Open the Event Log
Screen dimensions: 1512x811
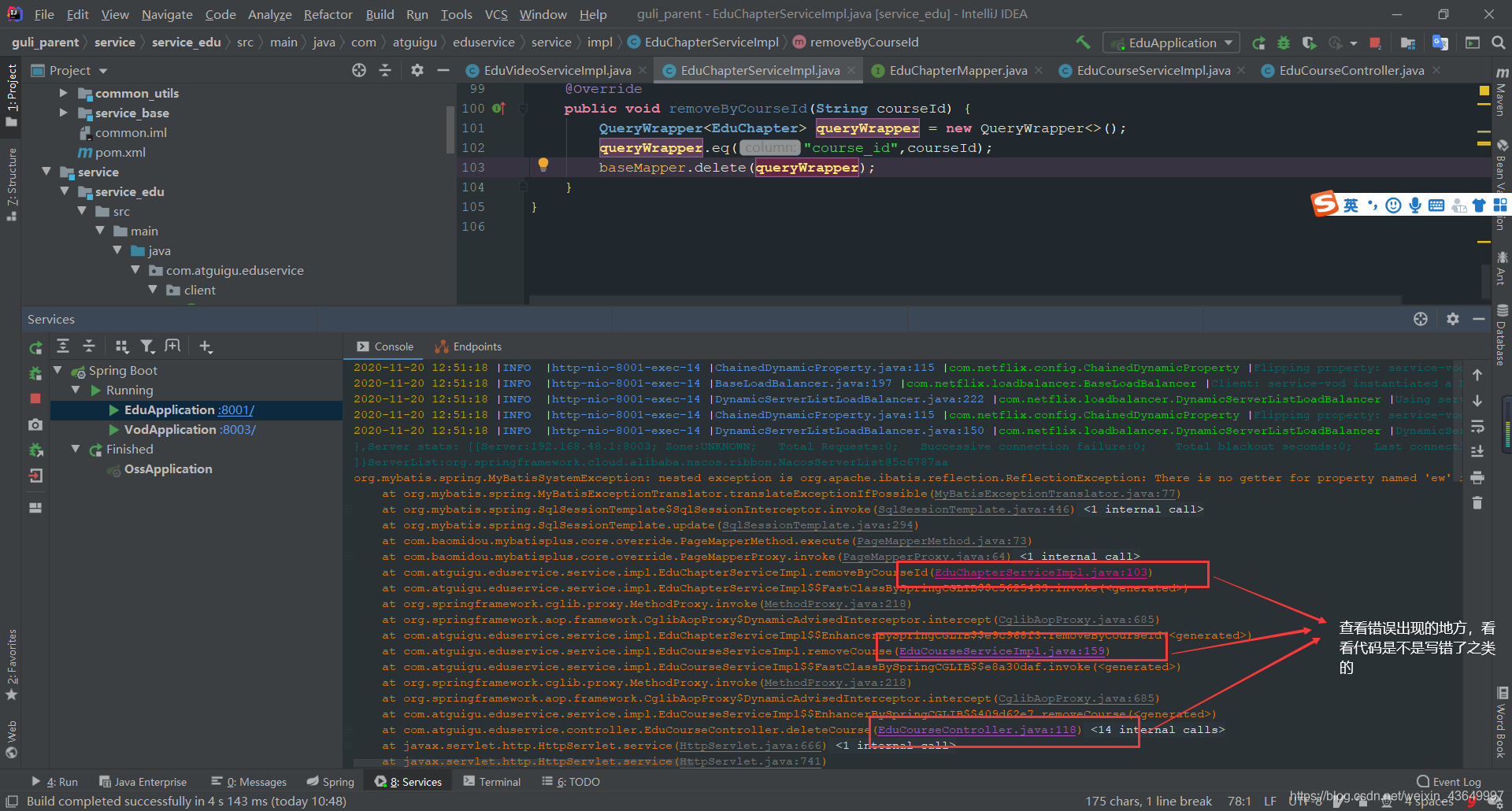pos(1449,782)
